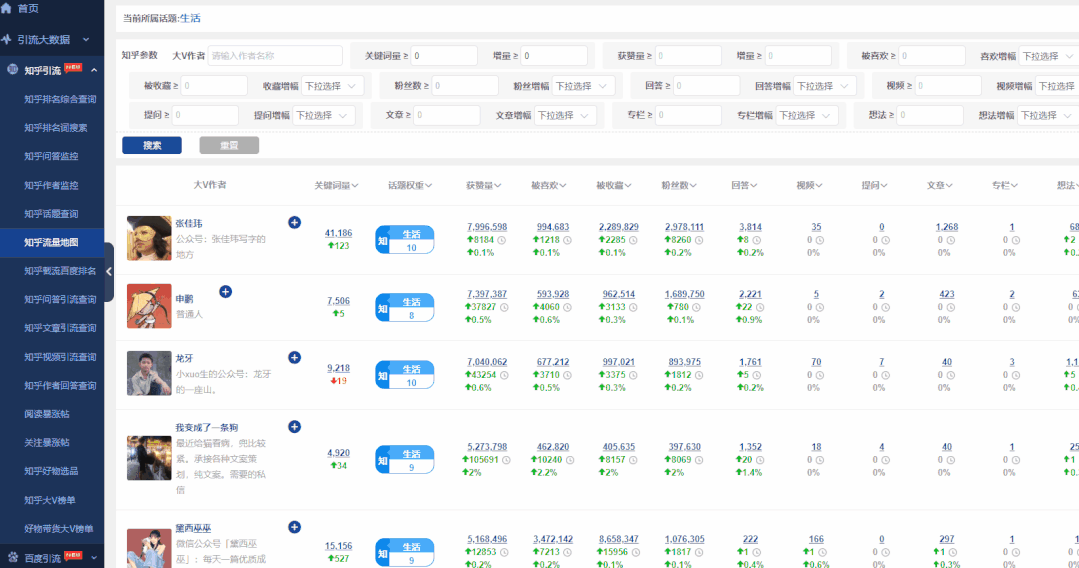The image size is (1079, 568).
Task: Click the plus icon beside 龙牙
Action: [295, 357]
